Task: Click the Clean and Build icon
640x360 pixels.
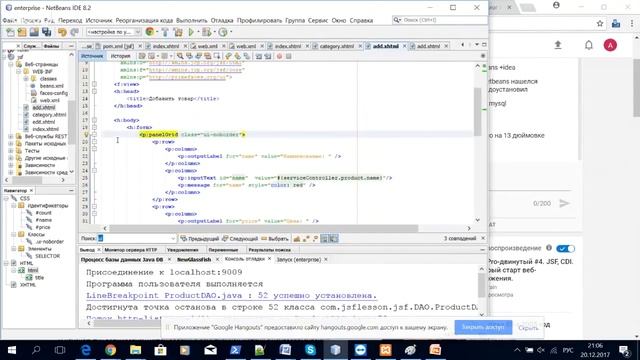Action: [178, 32]
